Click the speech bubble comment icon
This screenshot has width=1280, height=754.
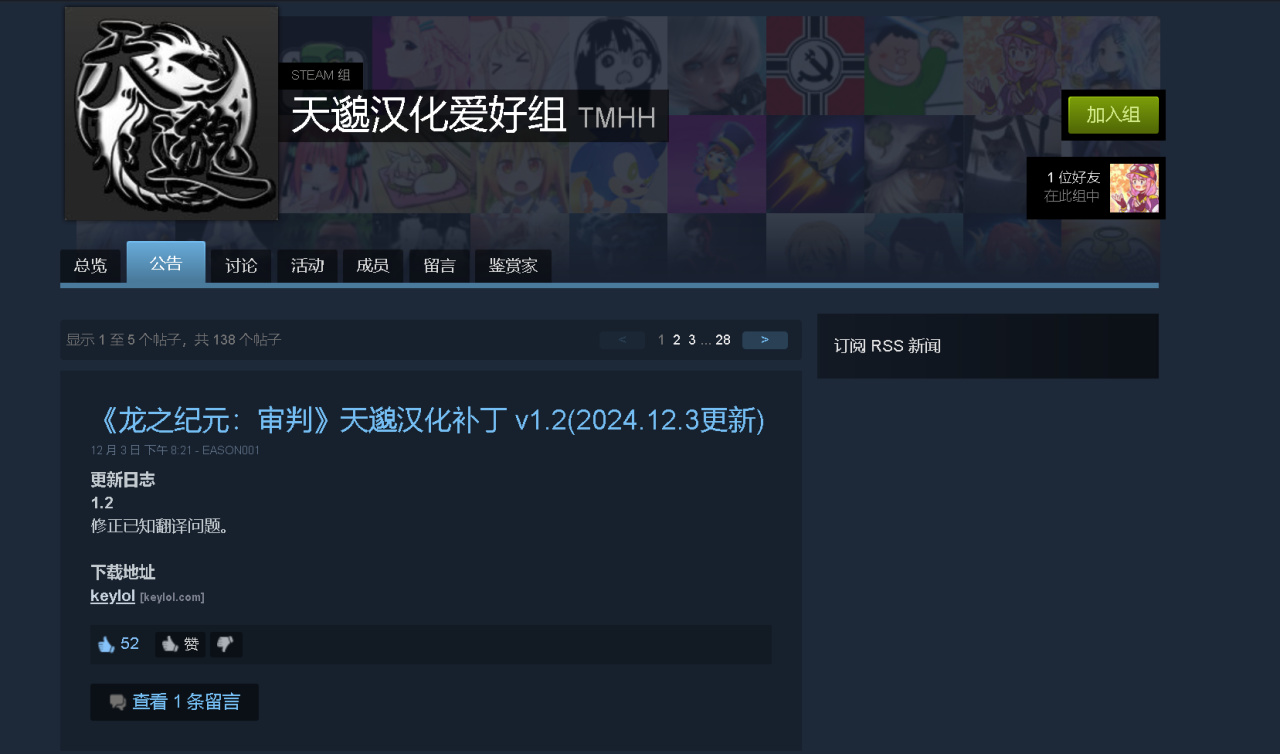pyautogui.click(x=118, y=702)
